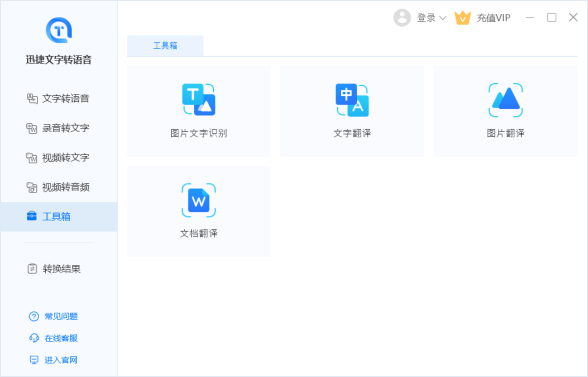Open the 在线客服 link

pos(61,338)
